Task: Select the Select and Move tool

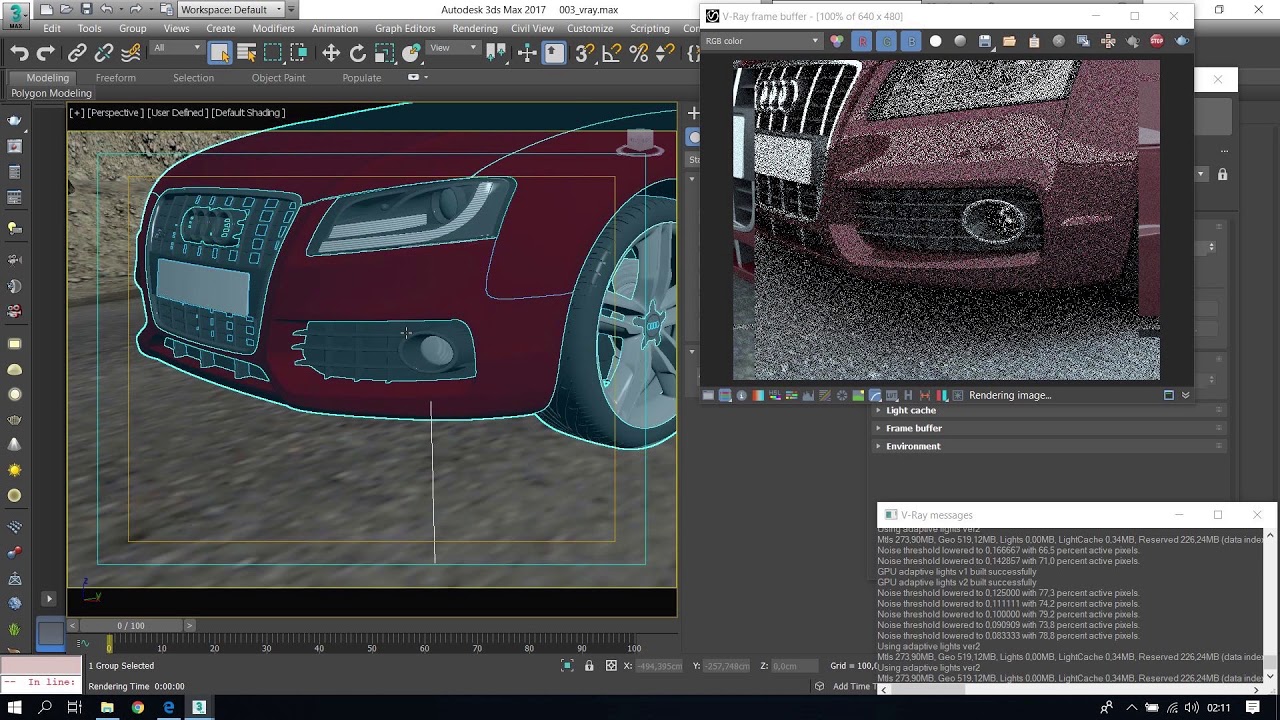Action: point(331,53)
